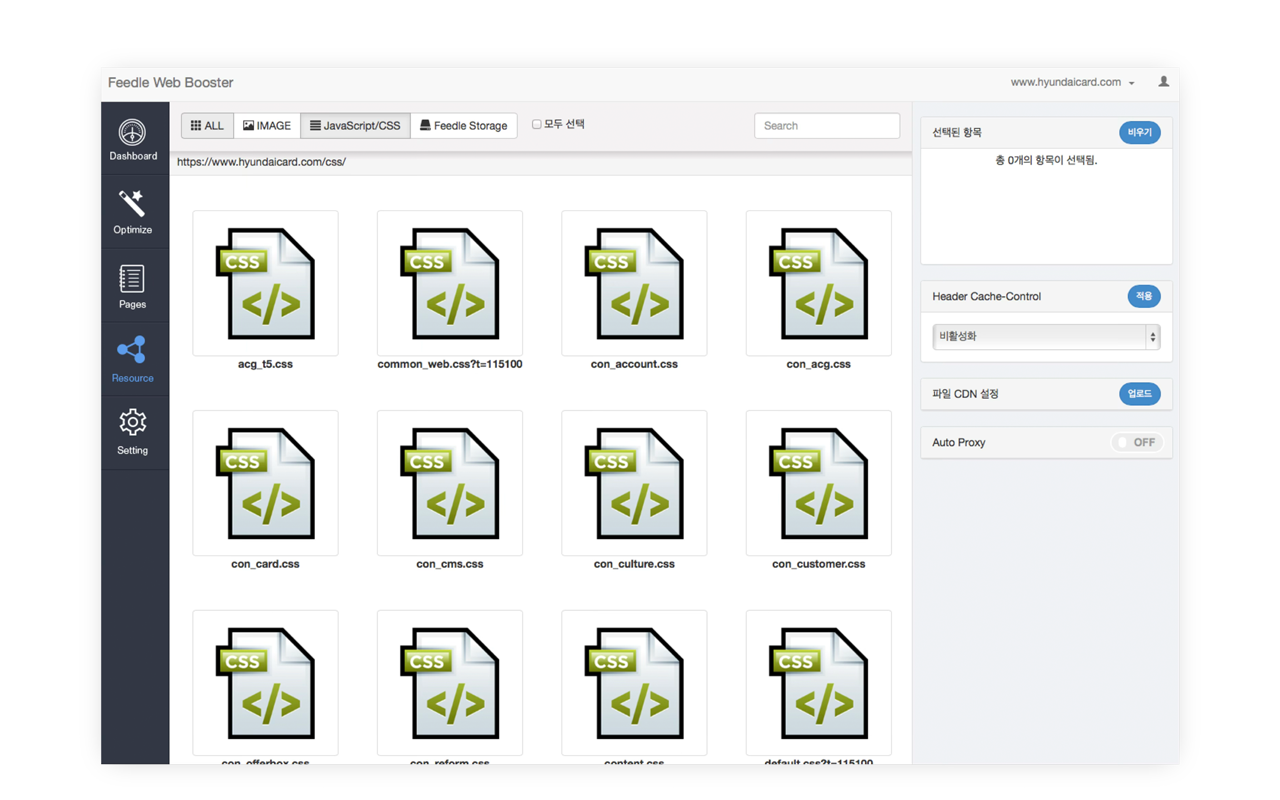
Task: Select the acg_t5.css file icon
Action: point(265,283)
